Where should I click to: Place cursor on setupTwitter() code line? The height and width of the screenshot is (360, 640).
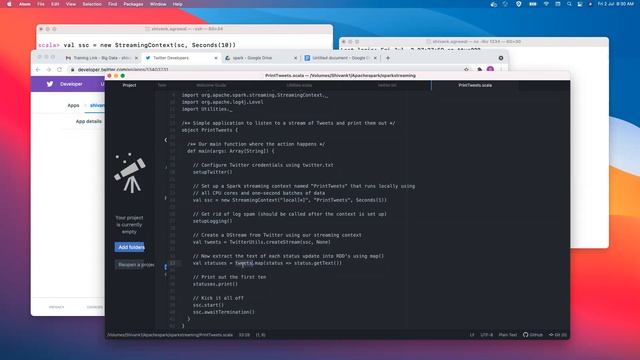point(212,172)
